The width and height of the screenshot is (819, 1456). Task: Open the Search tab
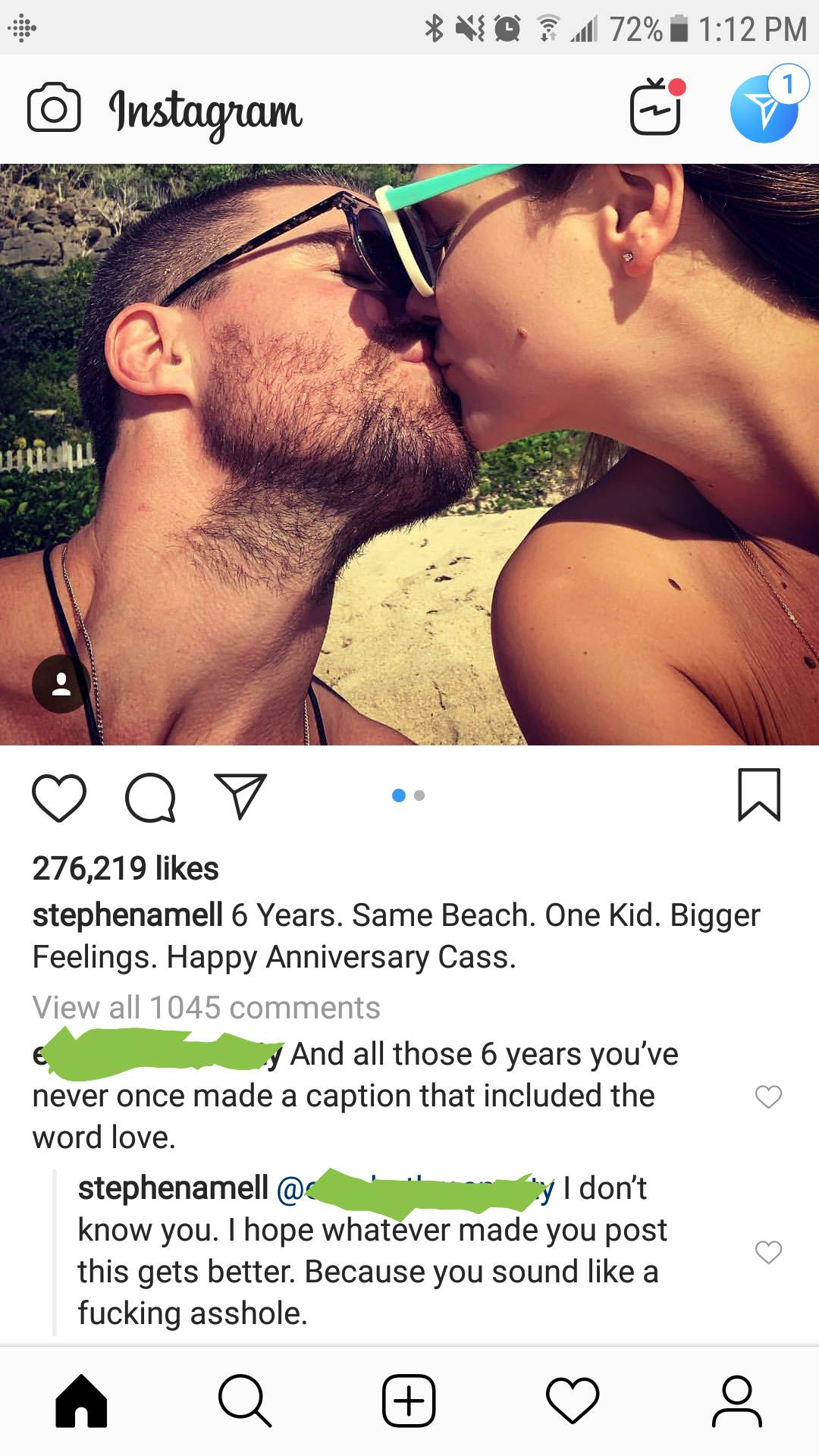tap(245, 1401)
